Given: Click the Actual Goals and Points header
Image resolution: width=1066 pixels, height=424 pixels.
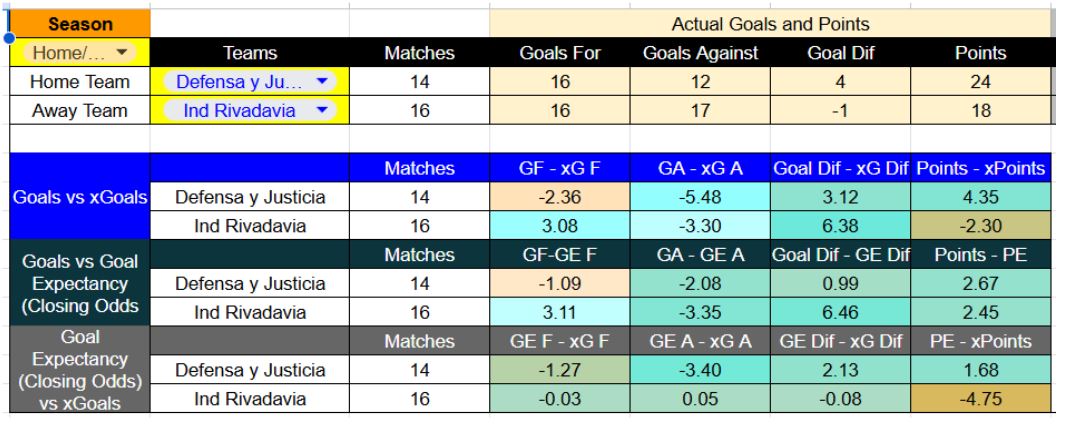Looking at the screenshot, I should tap(770, 24).
